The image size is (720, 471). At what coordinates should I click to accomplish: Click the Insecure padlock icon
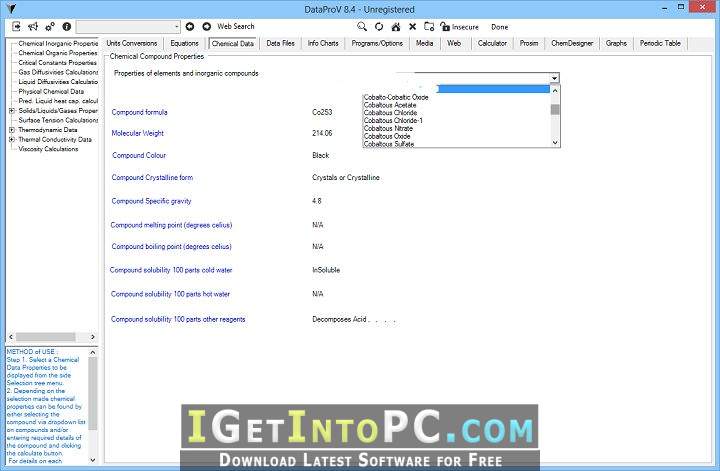[444, 27]
